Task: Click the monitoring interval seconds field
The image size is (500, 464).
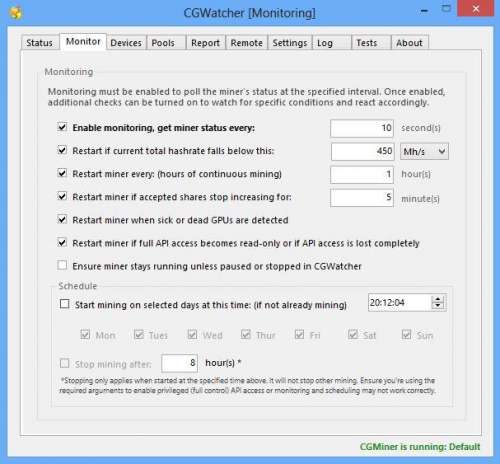Action: [362, 128]
